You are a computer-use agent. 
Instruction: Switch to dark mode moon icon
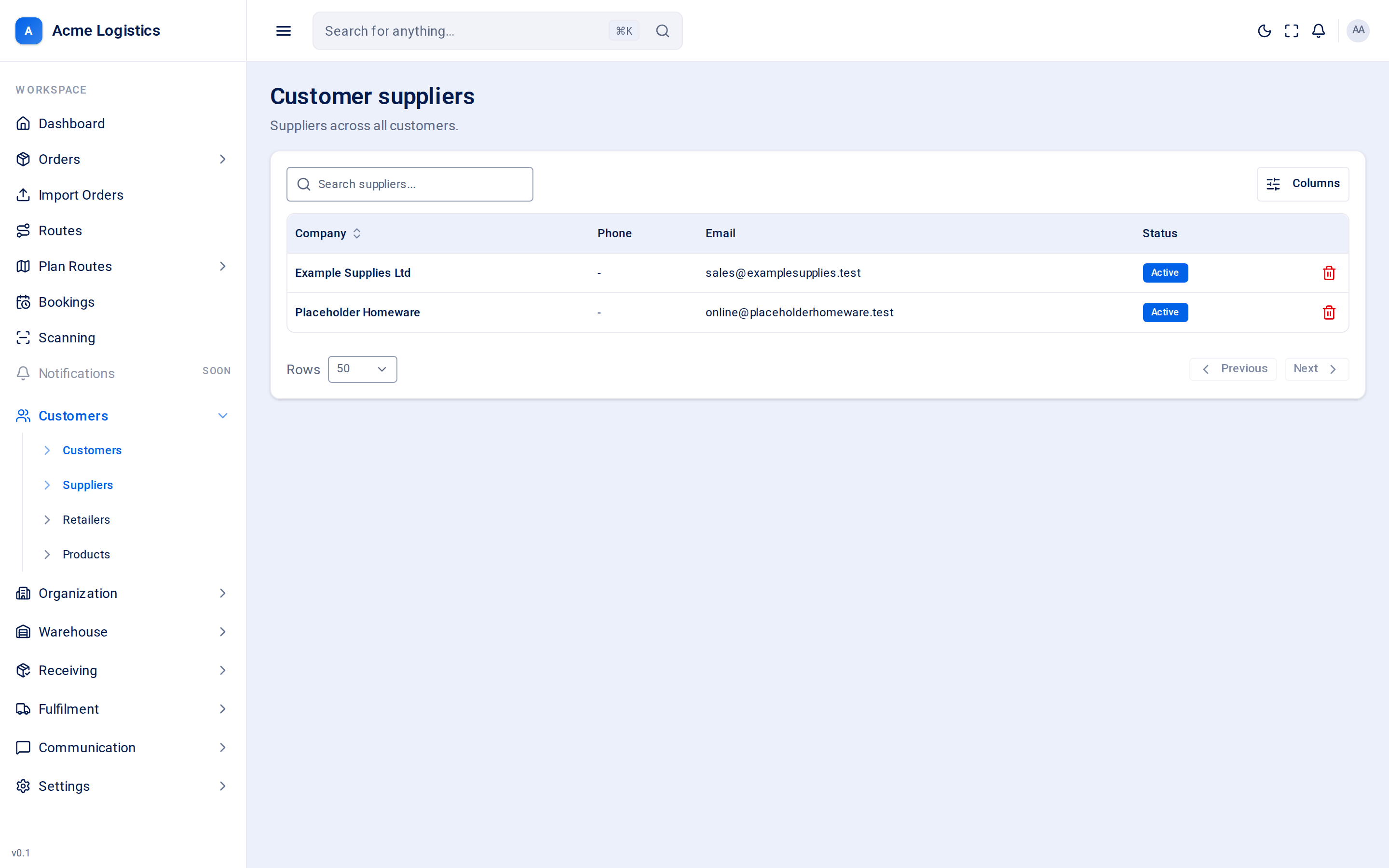1264,31
